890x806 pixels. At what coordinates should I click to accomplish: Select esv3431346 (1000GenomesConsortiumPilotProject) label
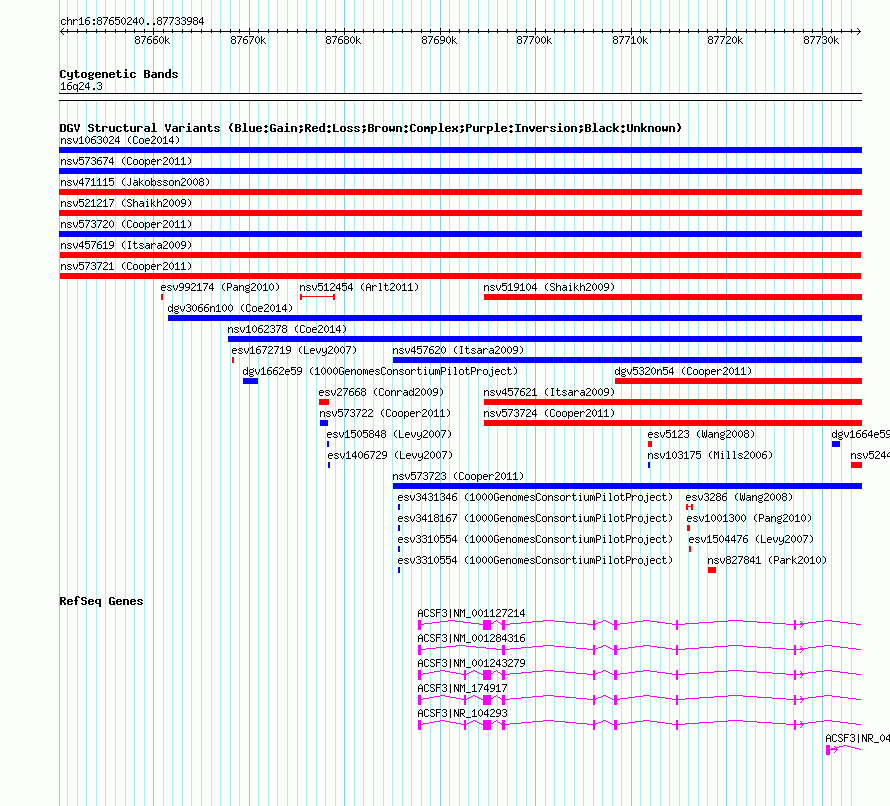[535, 497]
